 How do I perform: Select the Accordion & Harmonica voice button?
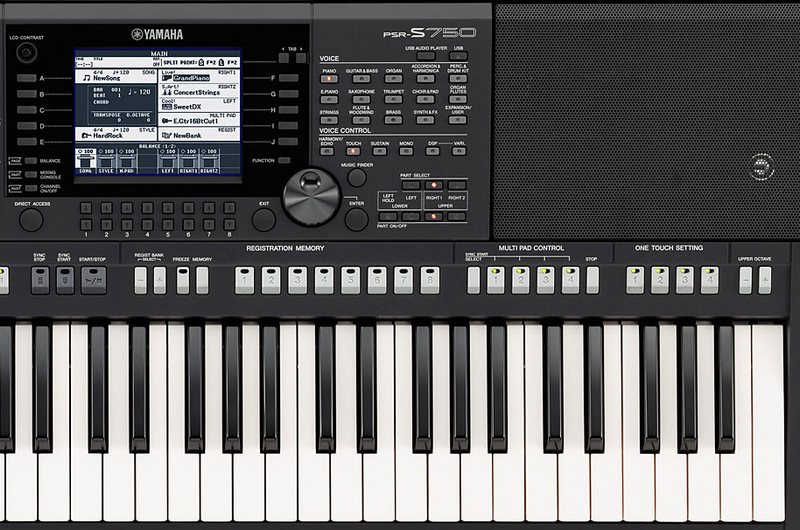(x=426, y=79)
